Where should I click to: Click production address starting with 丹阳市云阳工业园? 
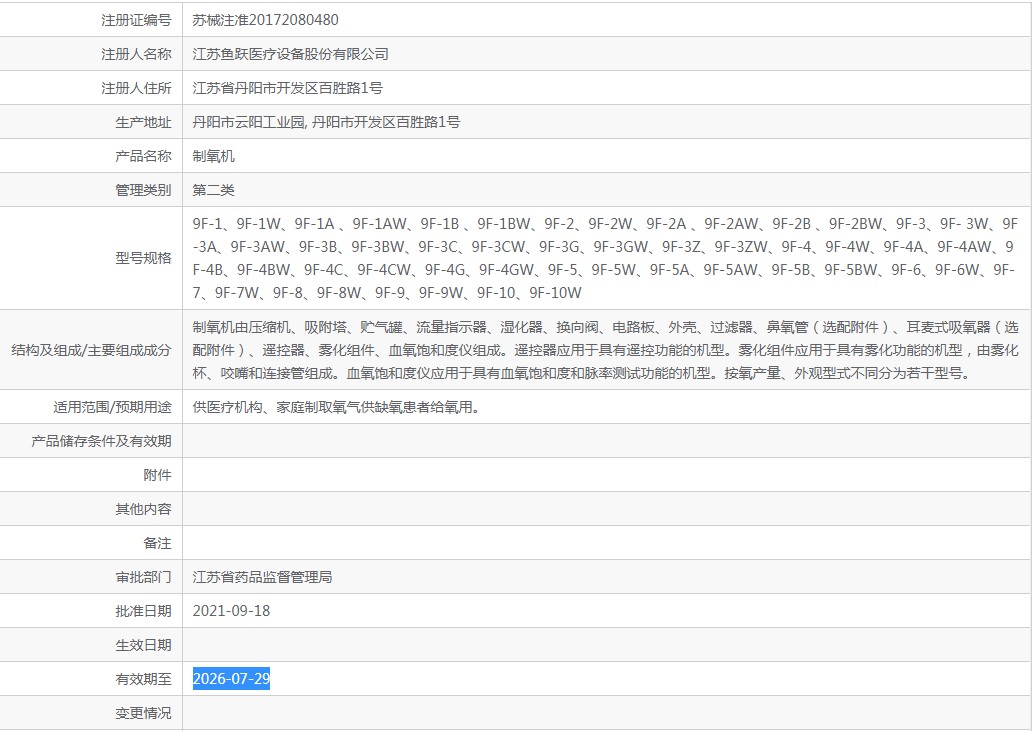coord(326,122)
